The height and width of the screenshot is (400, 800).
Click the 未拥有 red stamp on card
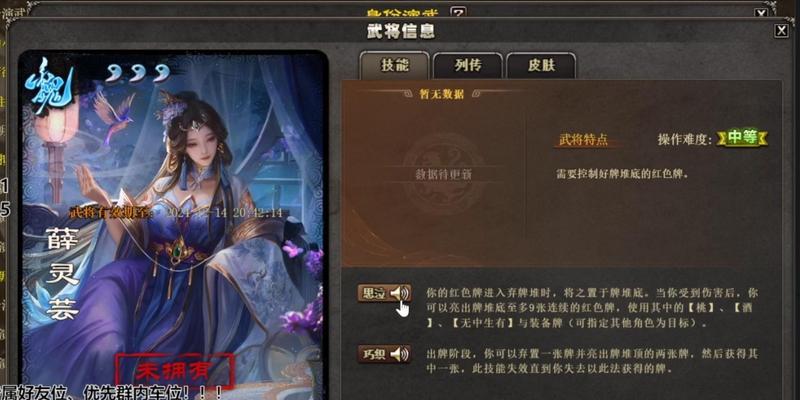pyautogui.click(x=174, y=371)
